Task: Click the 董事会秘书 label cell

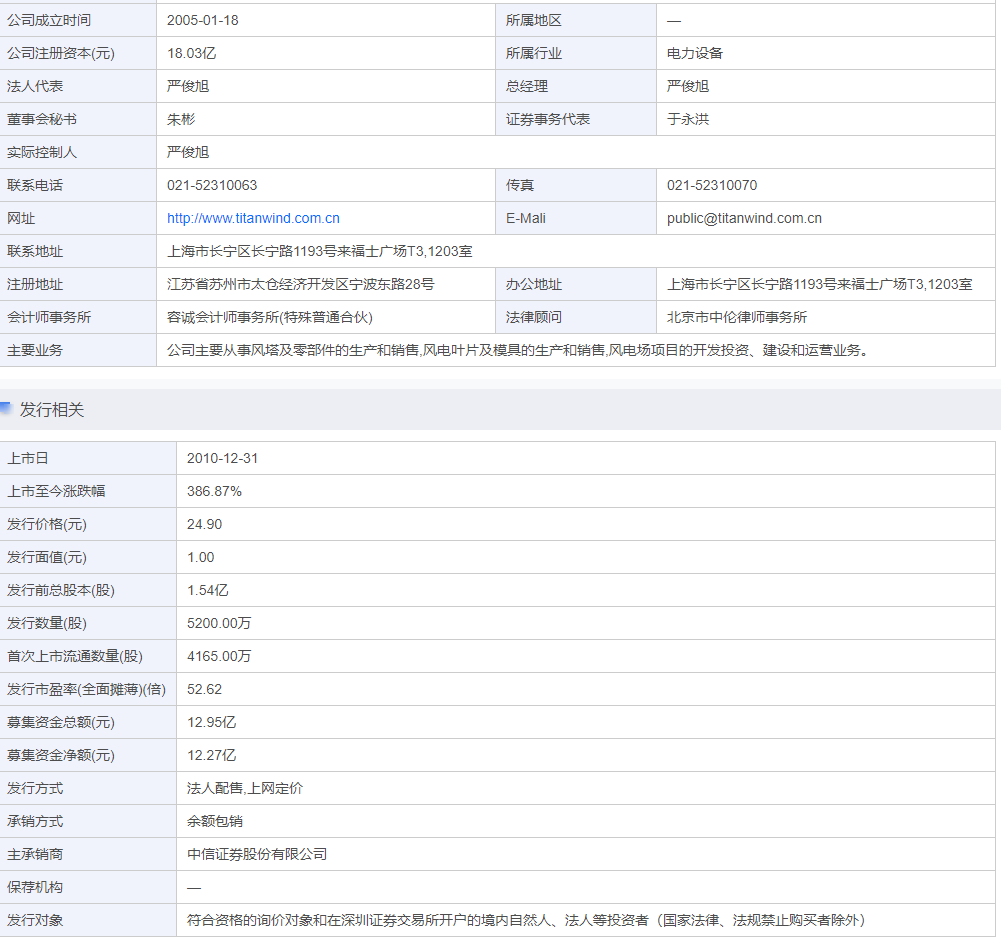Action: click(x=78, y=119)
